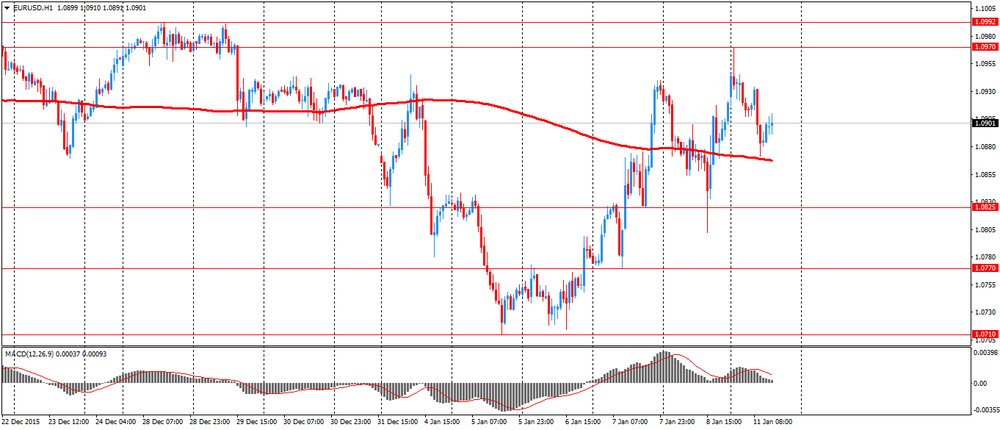
Task: Click the MACD scale value -0.00355
Action: click(x=985, y=411)
